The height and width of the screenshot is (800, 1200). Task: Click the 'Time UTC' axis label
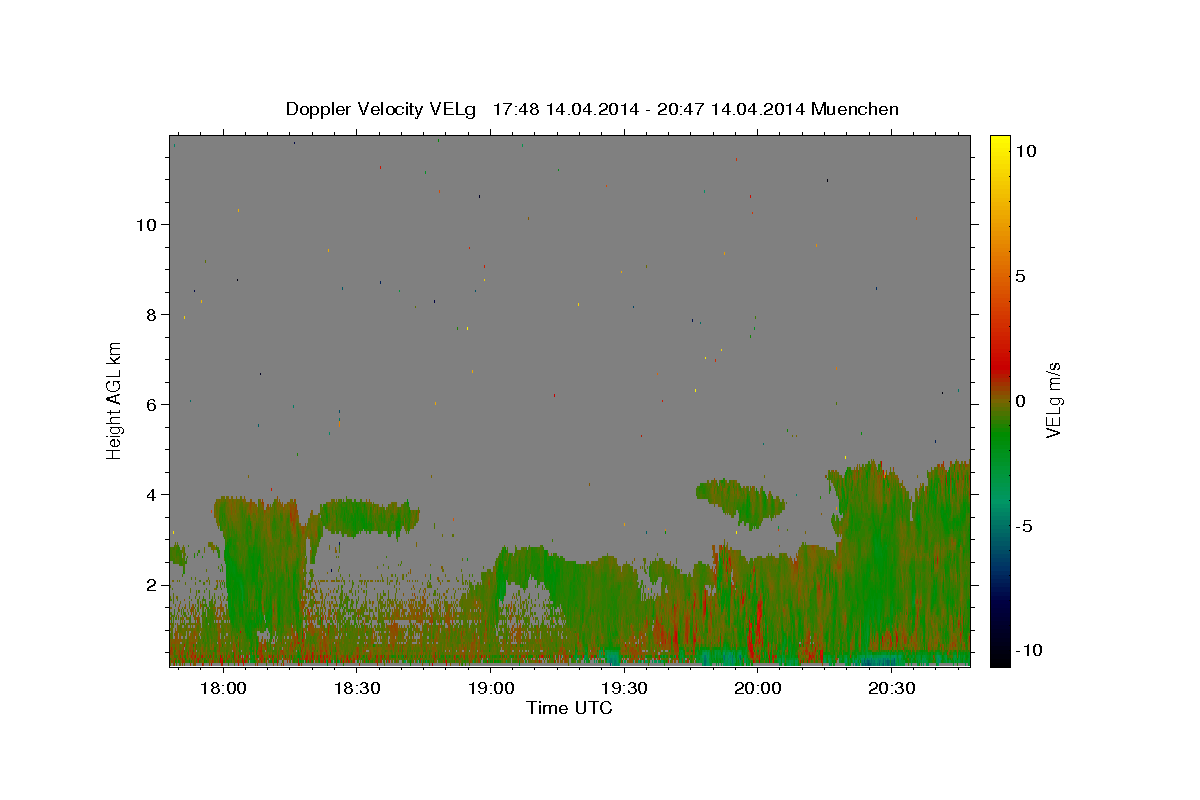pyautogui.click(x=569, y=708)
